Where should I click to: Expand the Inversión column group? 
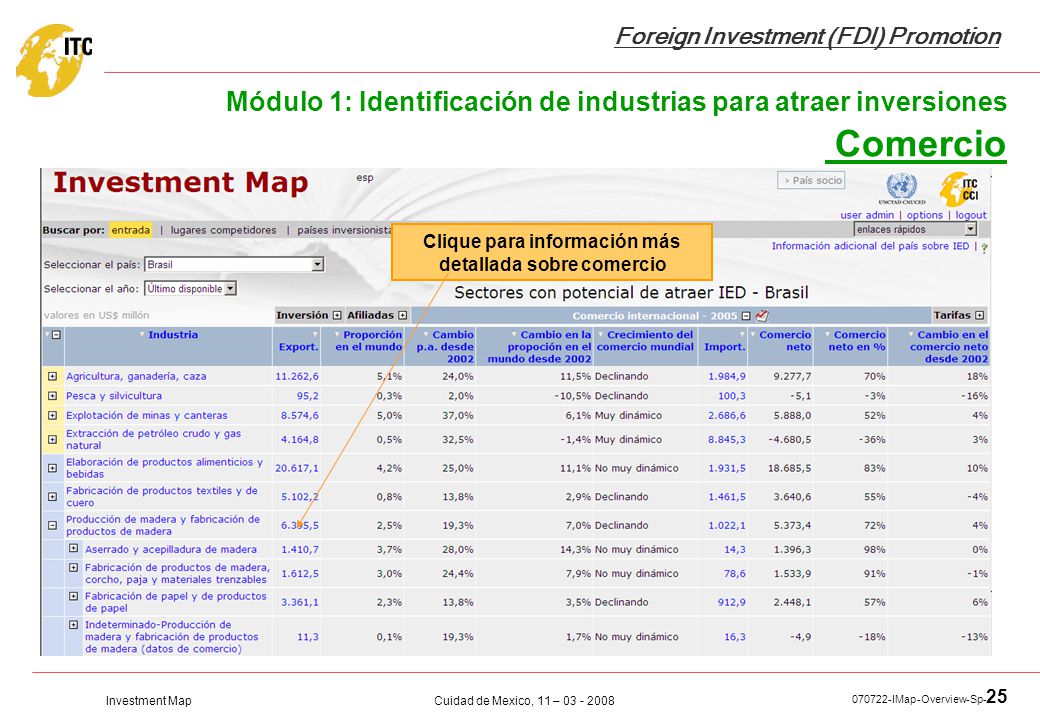pyautogui.click(x=337, y=316)
